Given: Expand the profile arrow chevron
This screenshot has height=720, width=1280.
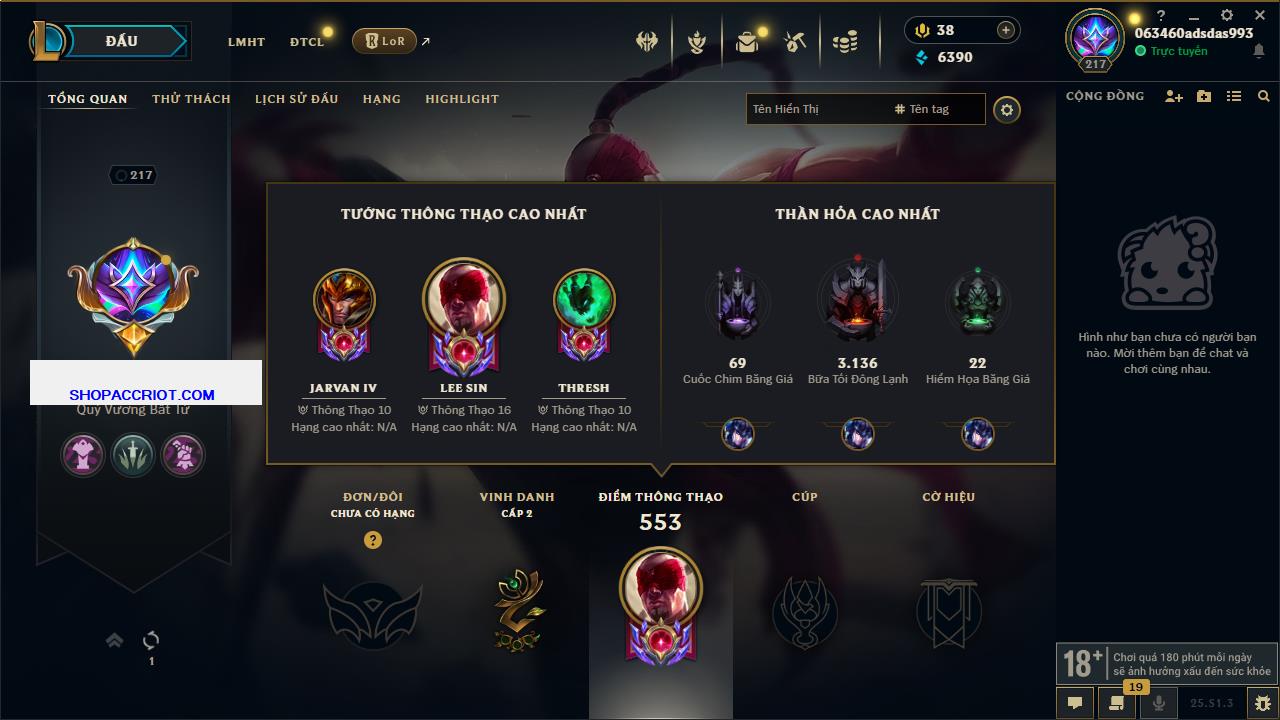Looking at the screenshot, I should [115, 640].
